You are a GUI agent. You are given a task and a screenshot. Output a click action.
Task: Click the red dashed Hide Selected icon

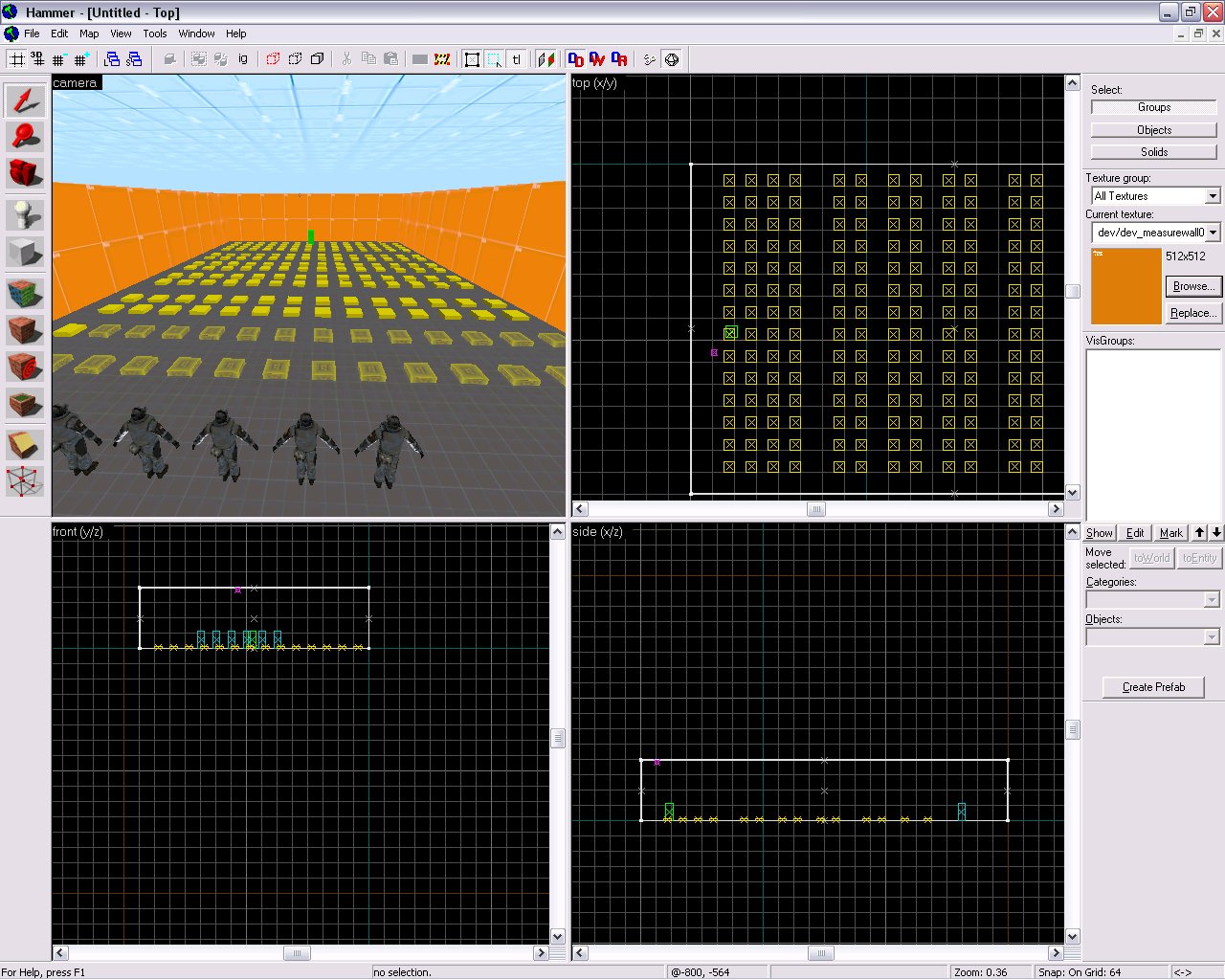pos(273,59)
